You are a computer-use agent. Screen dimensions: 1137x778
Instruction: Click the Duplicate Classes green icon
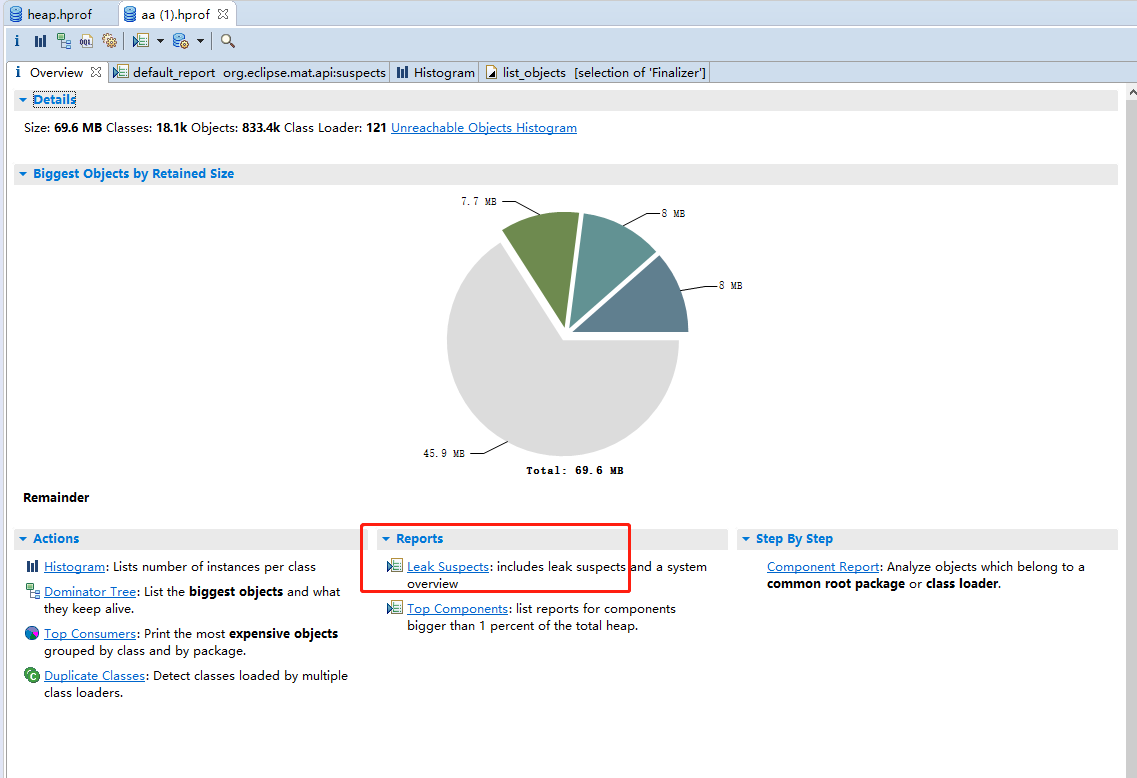[32, 675]
